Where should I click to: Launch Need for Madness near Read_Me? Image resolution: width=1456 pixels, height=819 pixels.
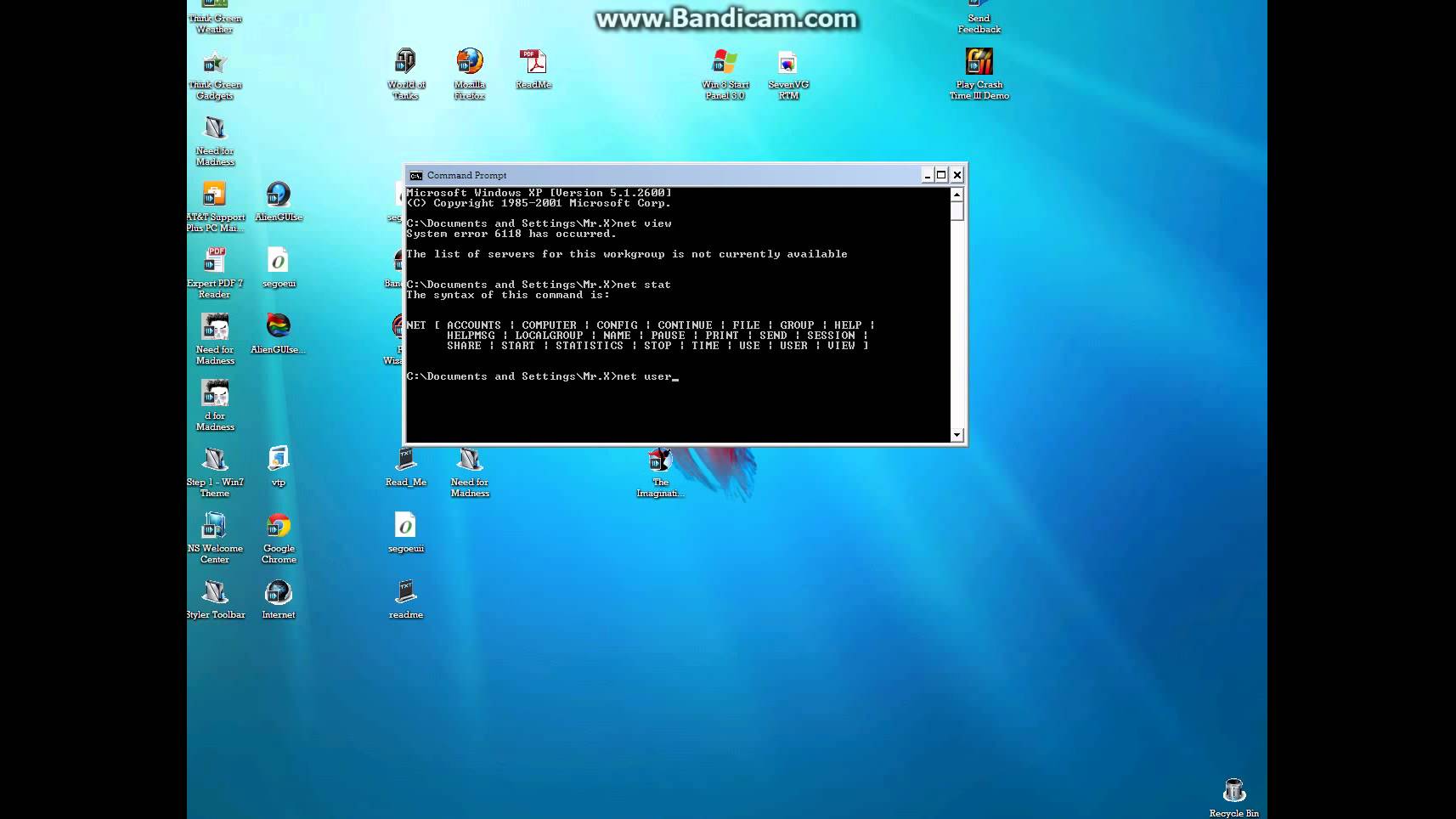point(470,459)
